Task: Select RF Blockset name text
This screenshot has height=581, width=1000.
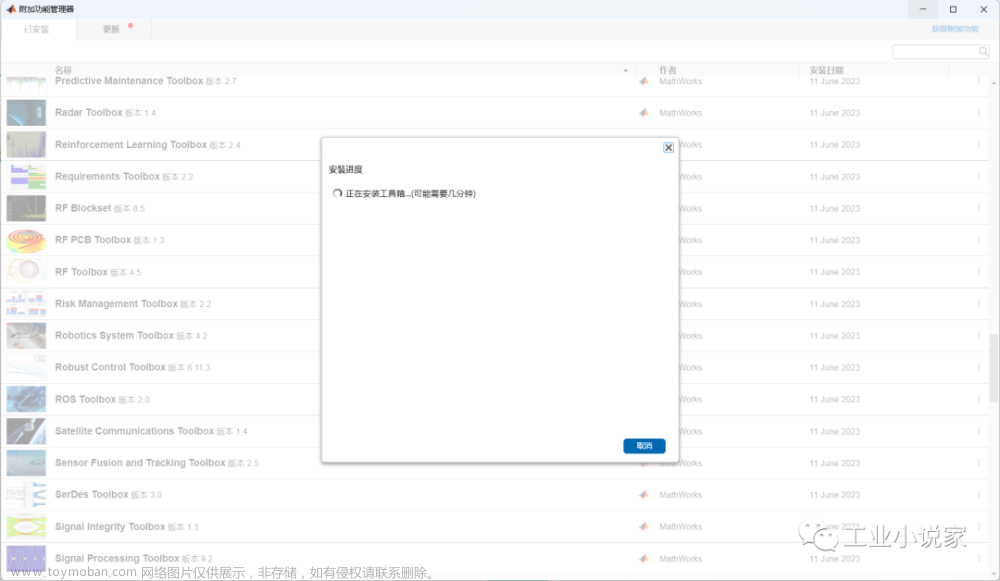Action: pos(83,209)
